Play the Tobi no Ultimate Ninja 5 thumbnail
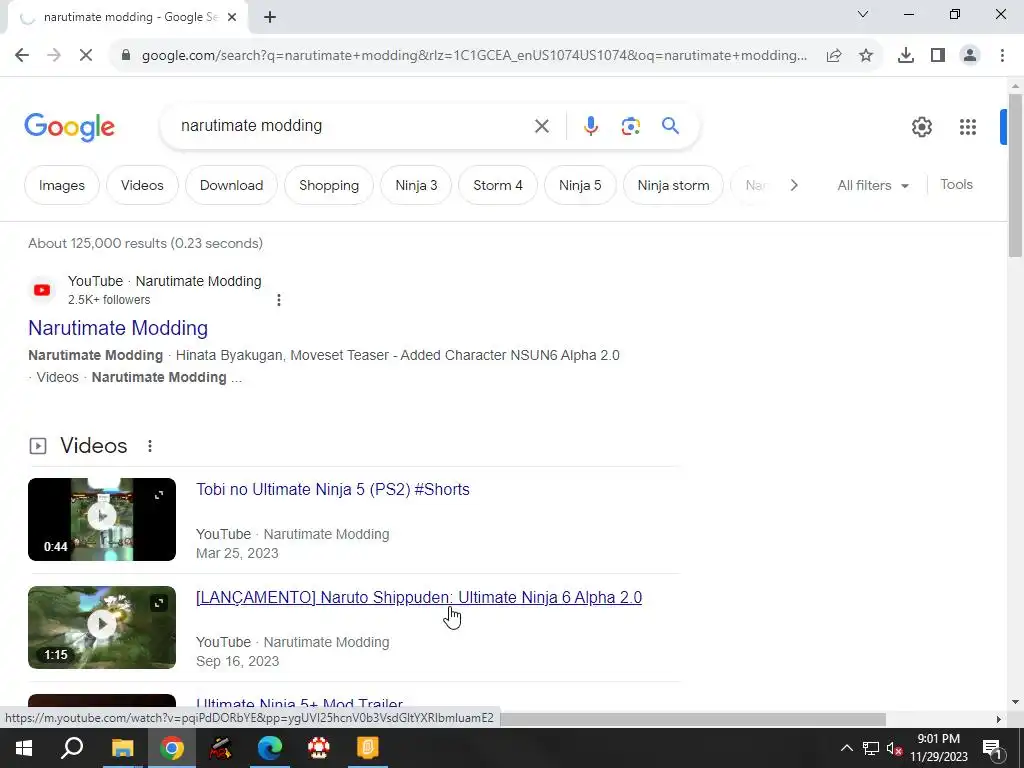This screenshot has width=1024, height=768. click(x=102, y=519)
